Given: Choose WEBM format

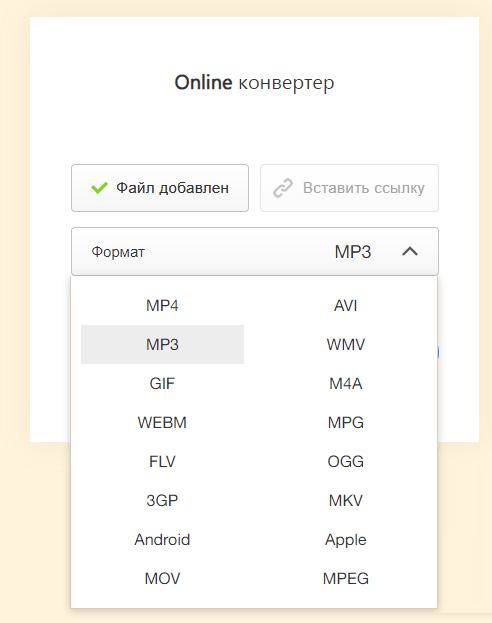Looking at the screenshot, I should (162, 422).
